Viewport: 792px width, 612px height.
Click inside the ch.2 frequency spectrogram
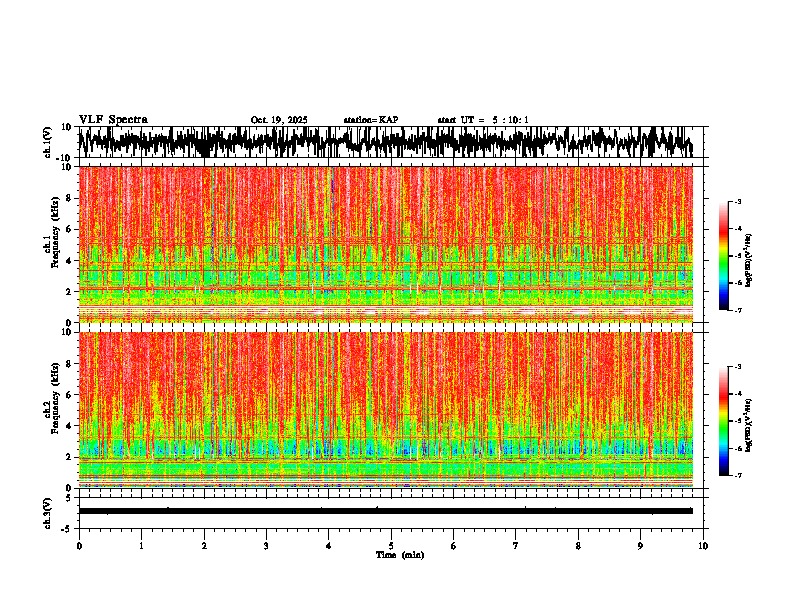[386, 410]
